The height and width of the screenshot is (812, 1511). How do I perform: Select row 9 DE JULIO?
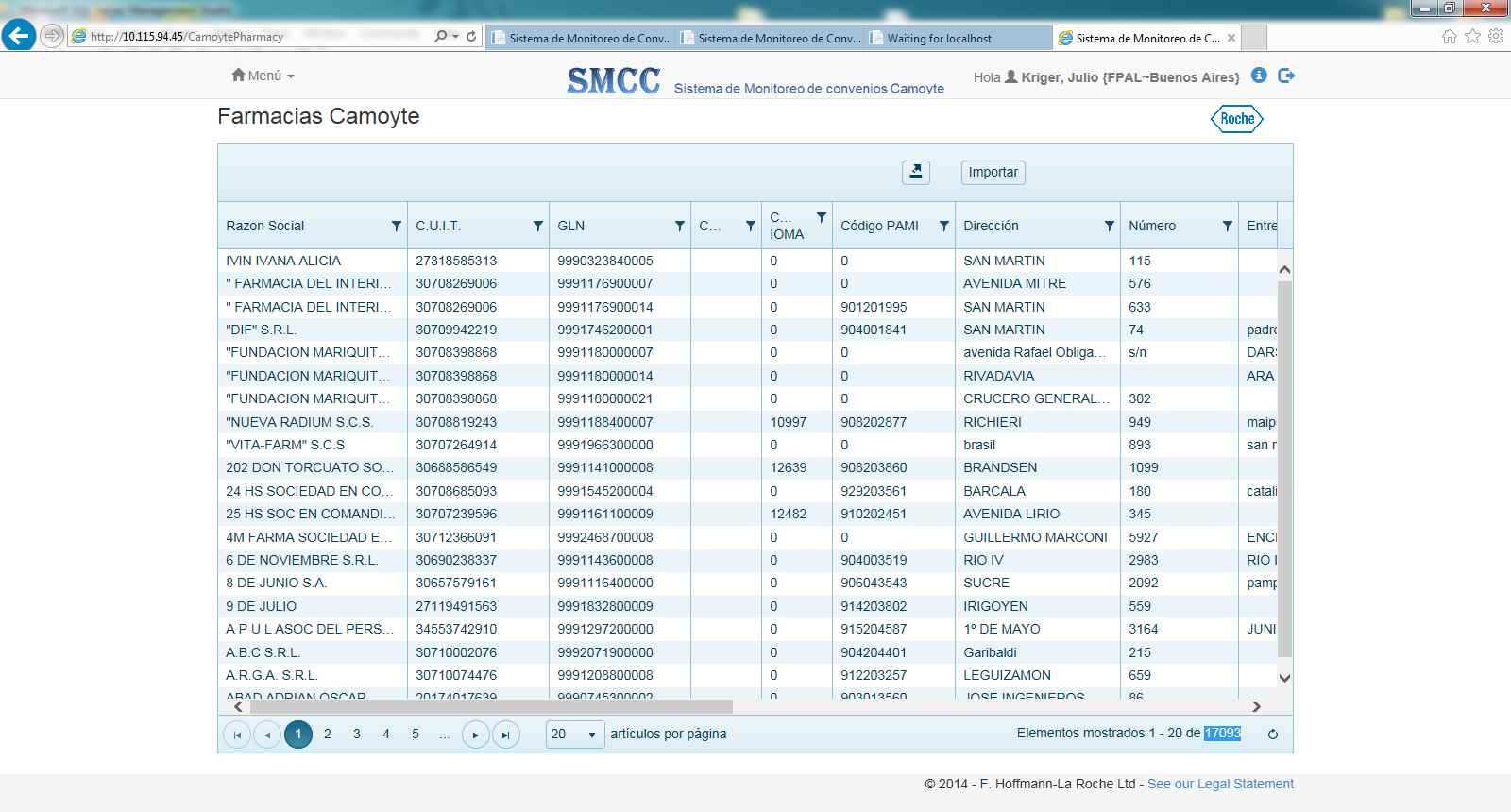click(747, 606)
